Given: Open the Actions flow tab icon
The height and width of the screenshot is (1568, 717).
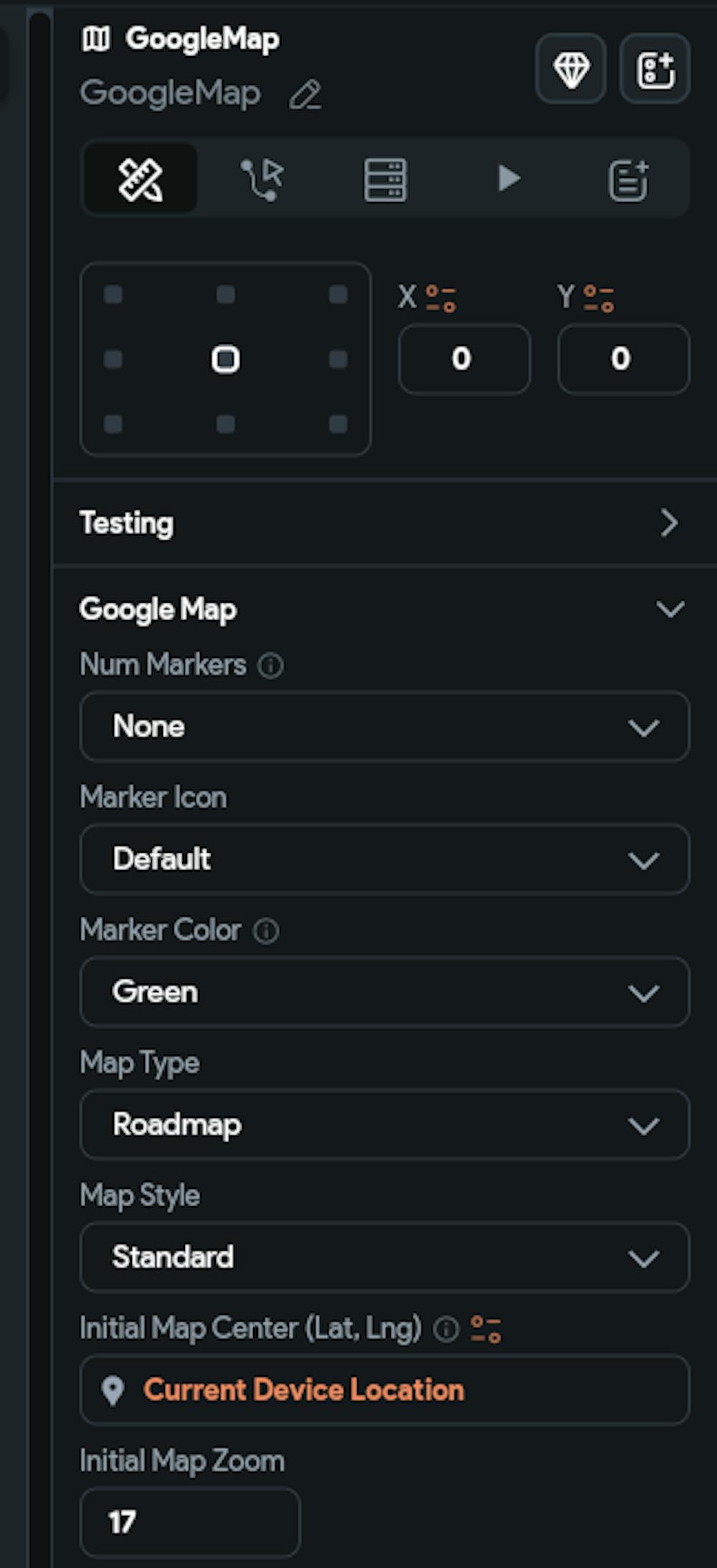Looking at the screenshot, I should tap(262, 178).
